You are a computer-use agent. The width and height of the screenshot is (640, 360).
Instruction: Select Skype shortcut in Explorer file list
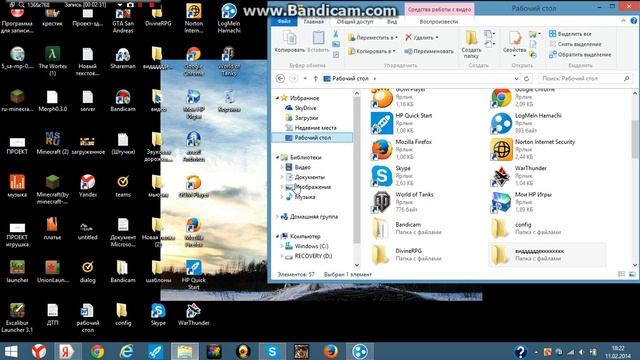pos(404,176)
